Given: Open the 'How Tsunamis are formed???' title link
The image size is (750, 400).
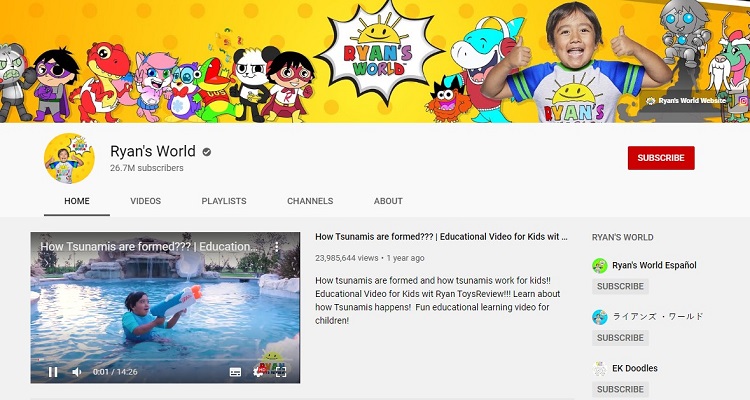Looking at the screenshot, I should click(441, 236).
